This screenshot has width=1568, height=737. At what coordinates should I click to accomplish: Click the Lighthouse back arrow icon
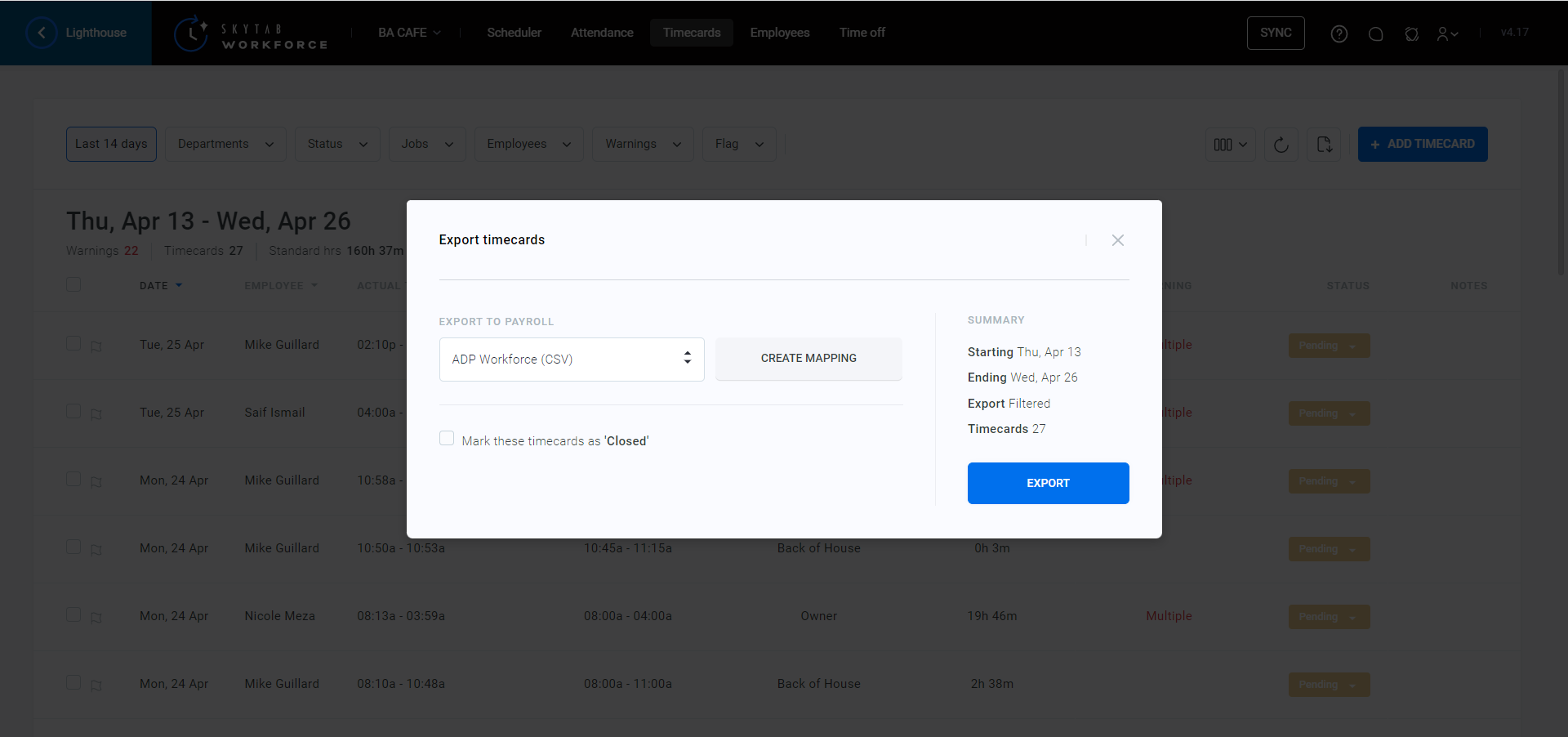click(x=42, y=33)
